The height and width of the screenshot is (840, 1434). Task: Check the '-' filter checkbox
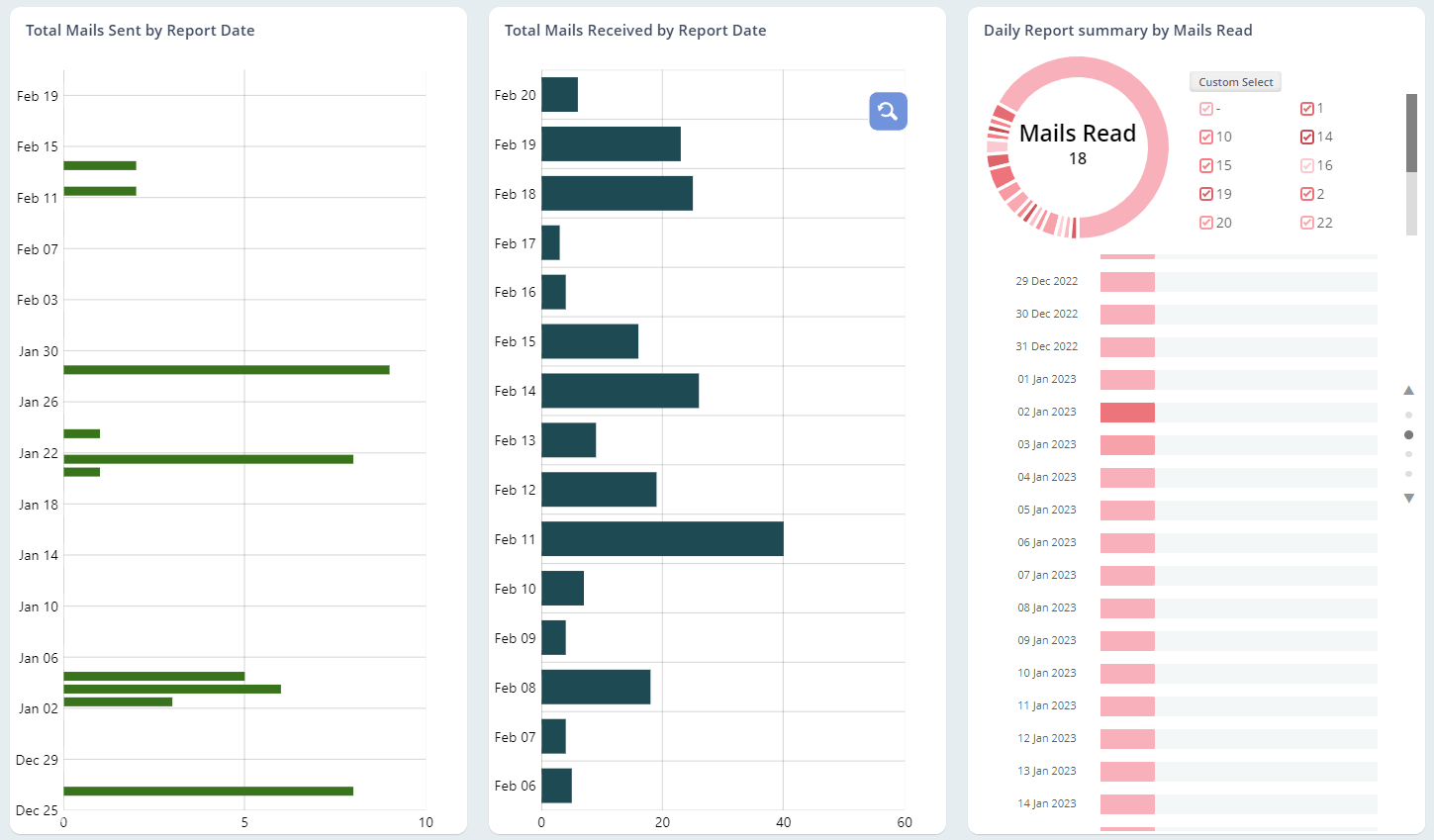click(1204, 108)
